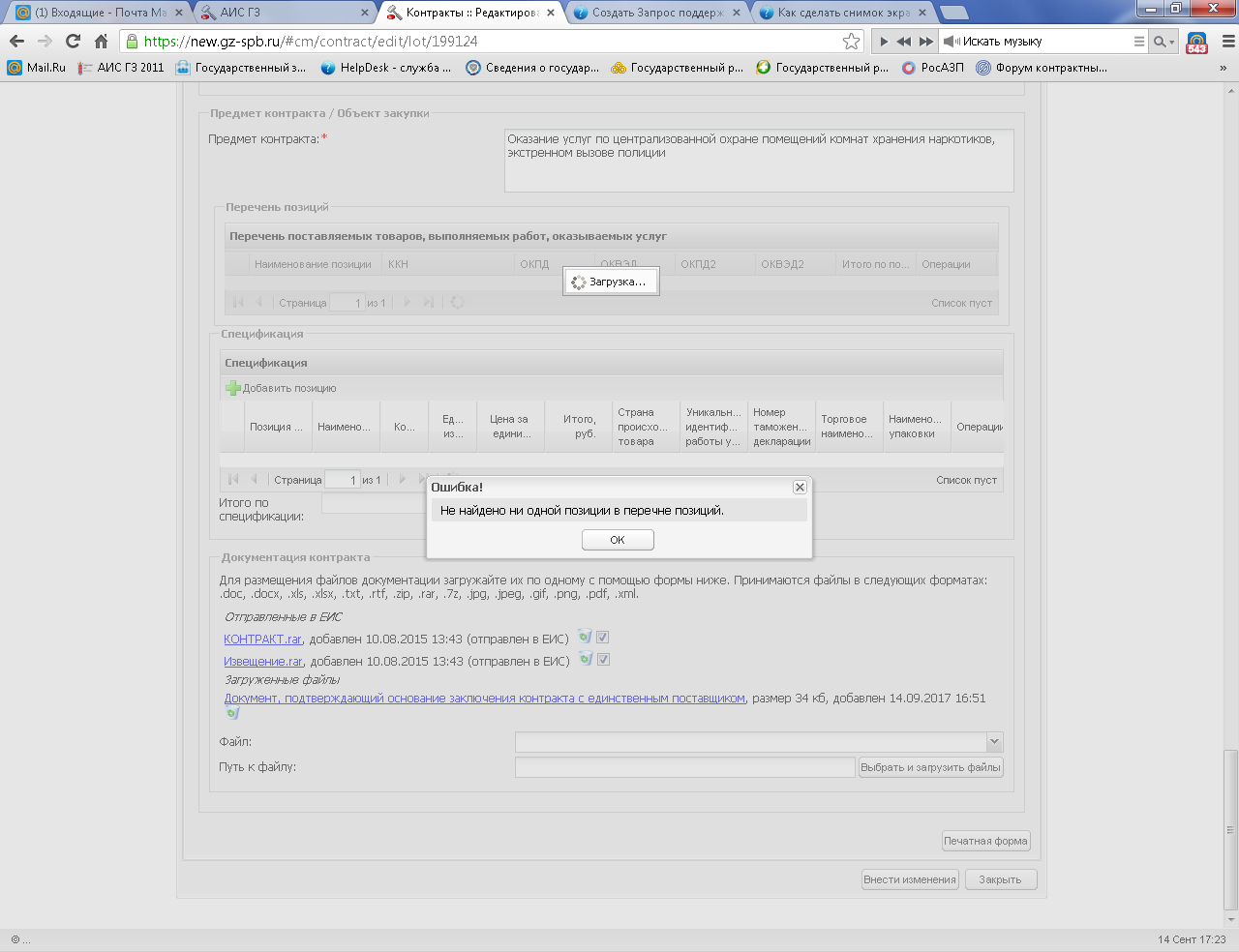Click the Путь к файлу input field
The width and height of the screenshot is (1239, 952).
point(684,767)
